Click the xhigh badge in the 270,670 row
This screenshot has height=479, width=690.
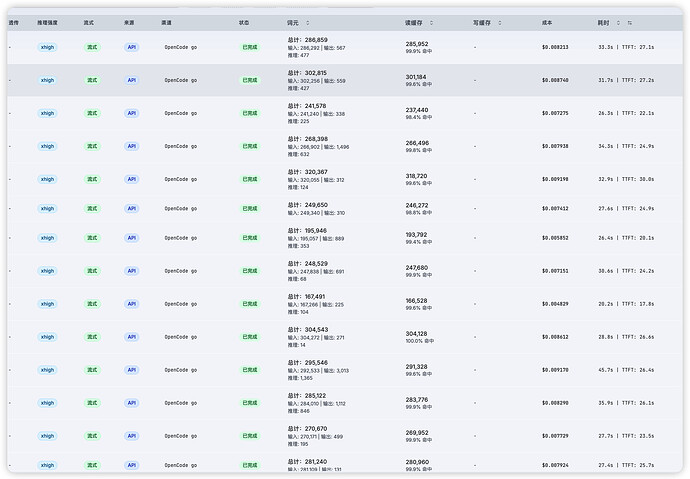[47, 436]
